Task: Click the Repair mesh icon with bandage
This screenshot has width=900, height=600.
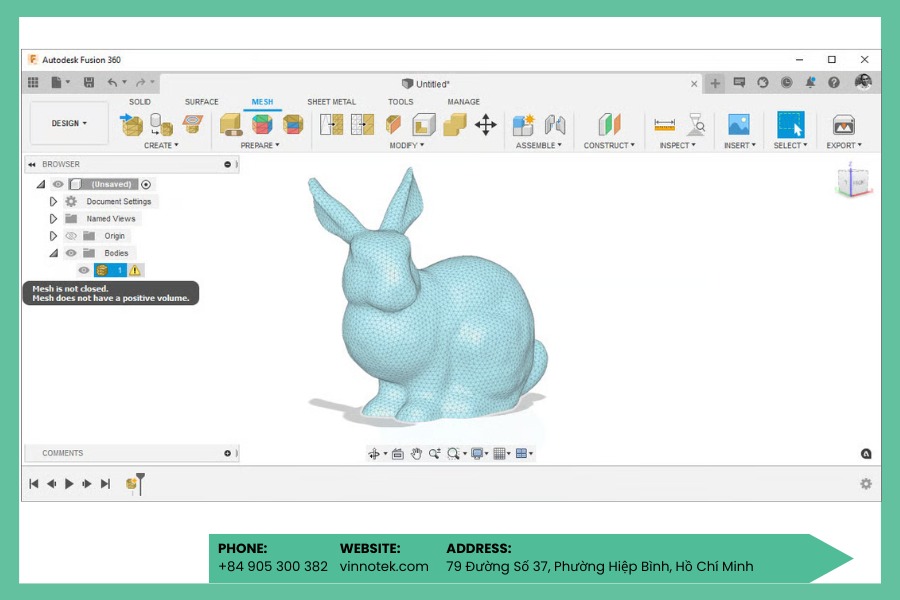Action: pyautogui.click(x=231, y=125)
